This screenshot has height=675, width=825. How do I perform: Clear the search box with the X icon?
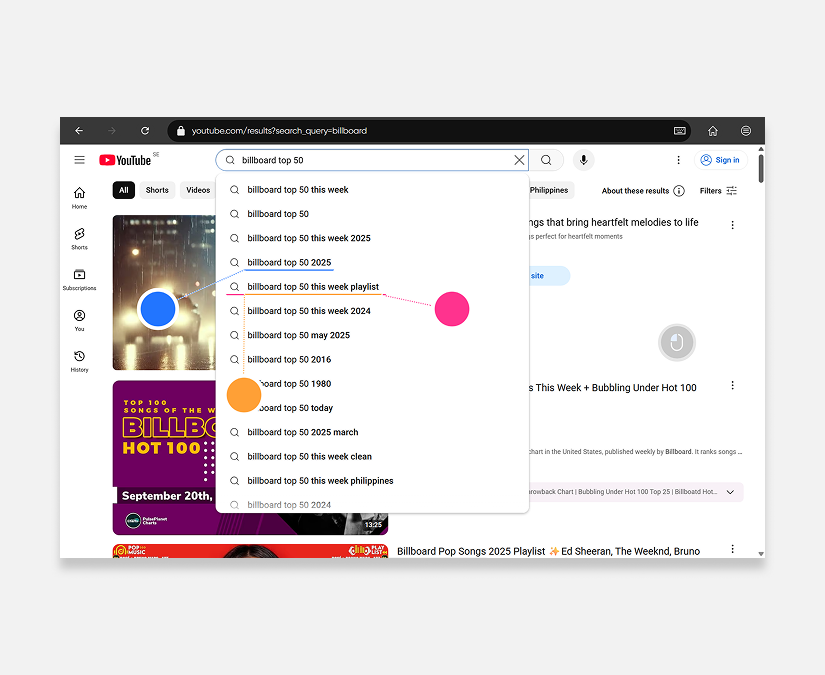pyautogui.click(x=519, y=160)
